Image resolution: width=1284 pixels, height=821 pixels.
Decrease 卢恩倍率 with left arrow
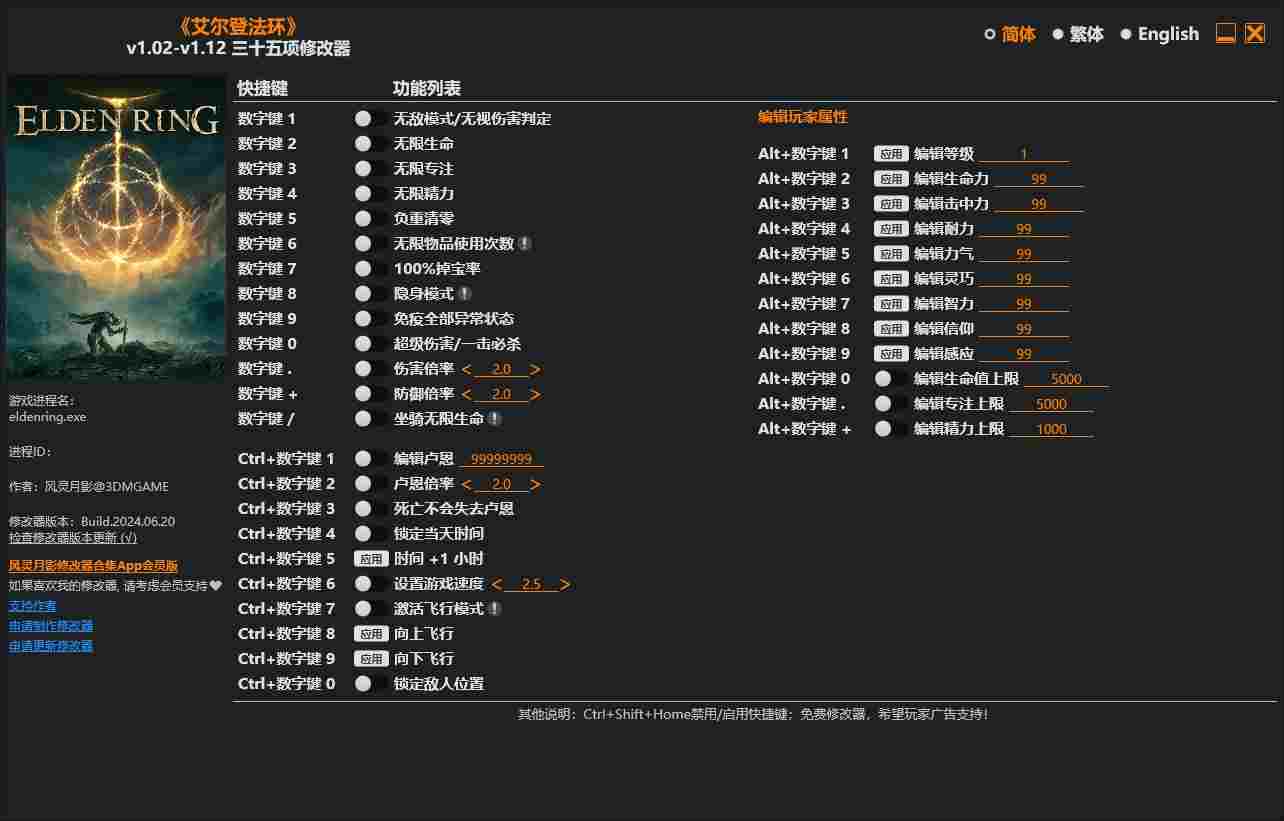466,484
